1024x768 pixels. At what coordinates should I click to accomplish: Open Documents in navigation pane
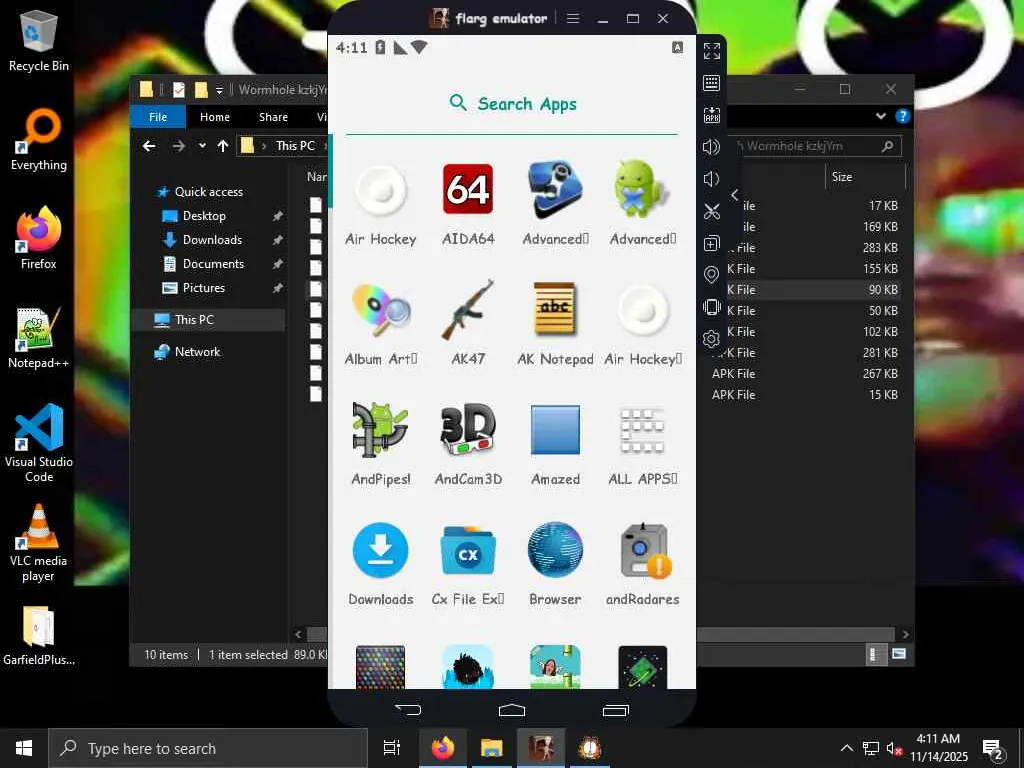(213, 264)
